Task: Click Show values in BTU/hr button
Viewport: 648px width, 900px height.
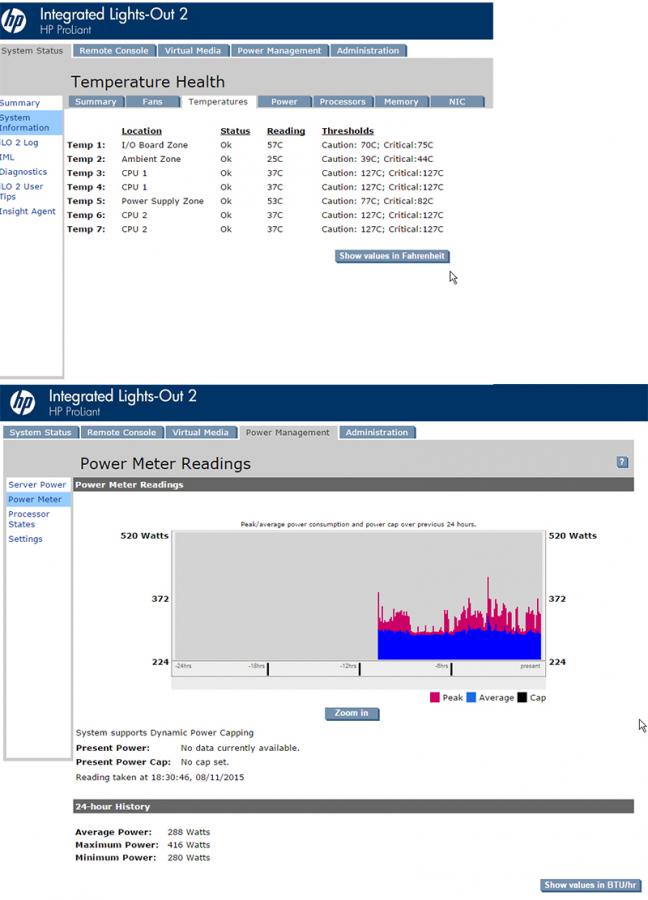Action: pos(590,885)
